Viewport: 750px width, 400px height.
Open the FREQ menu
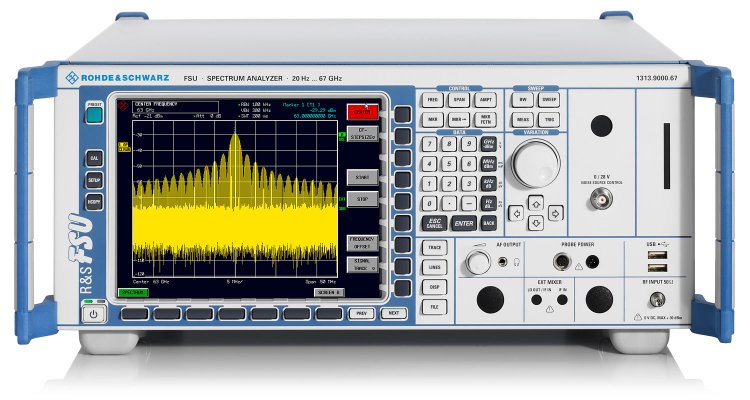click(433, 101)
